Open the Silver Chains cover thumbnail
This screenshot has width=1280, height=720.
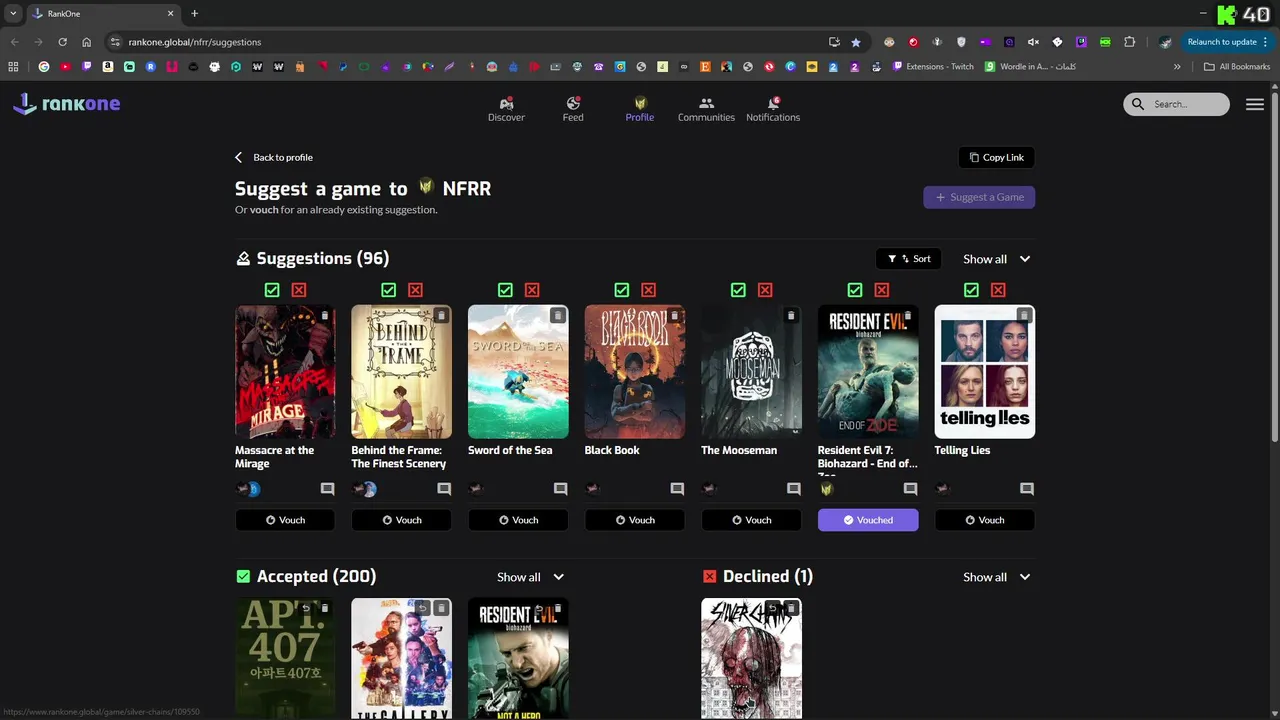click(751, 658)
